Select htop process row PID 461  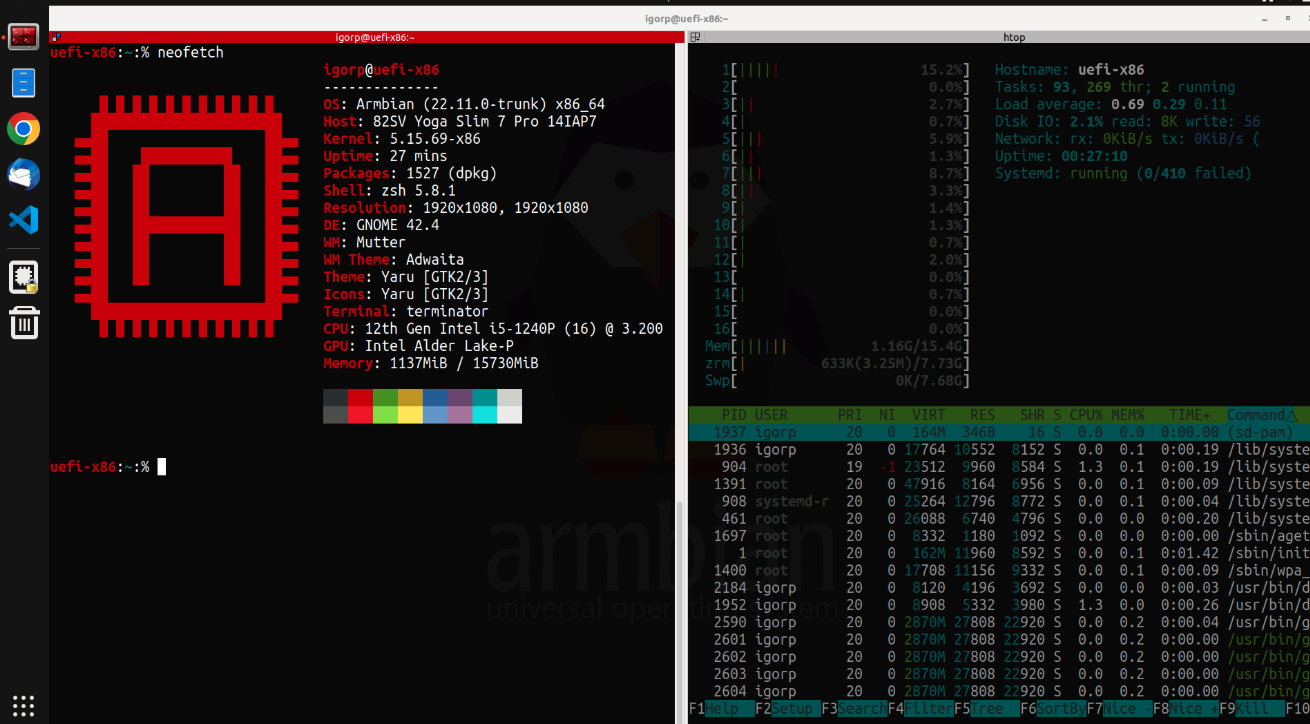point(999,518)
